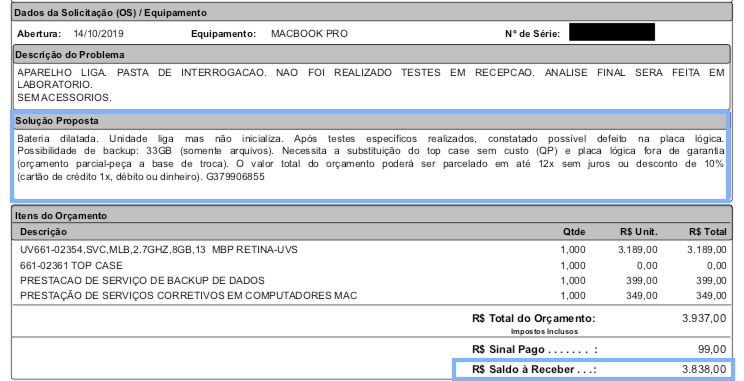This screenshot has height=381, width=744.
Task: Click the 'Descrição do Problema' section header
Action: (372, 55)
